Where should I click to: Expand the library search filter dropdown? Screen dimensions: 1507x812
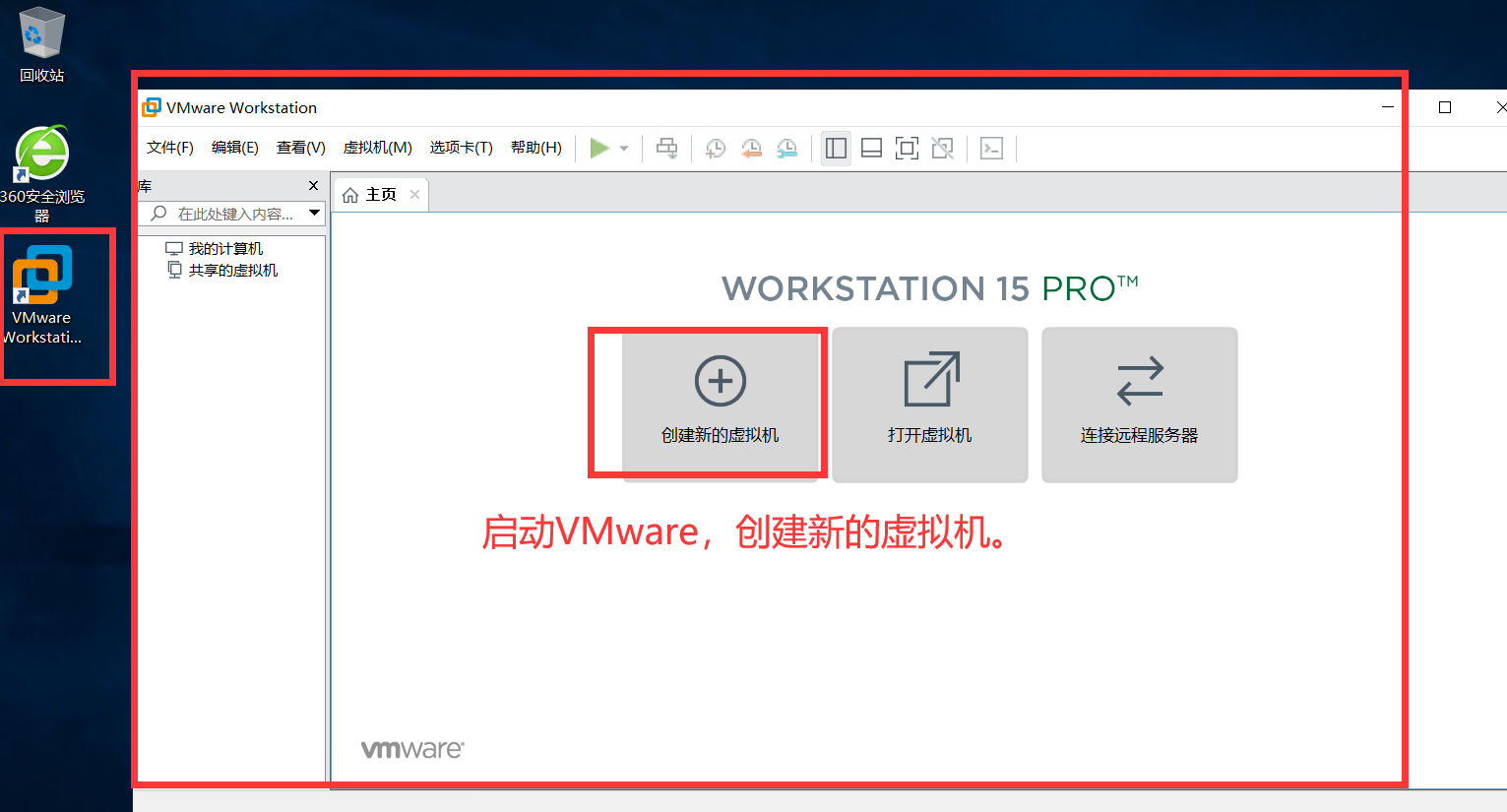[315, 213]
